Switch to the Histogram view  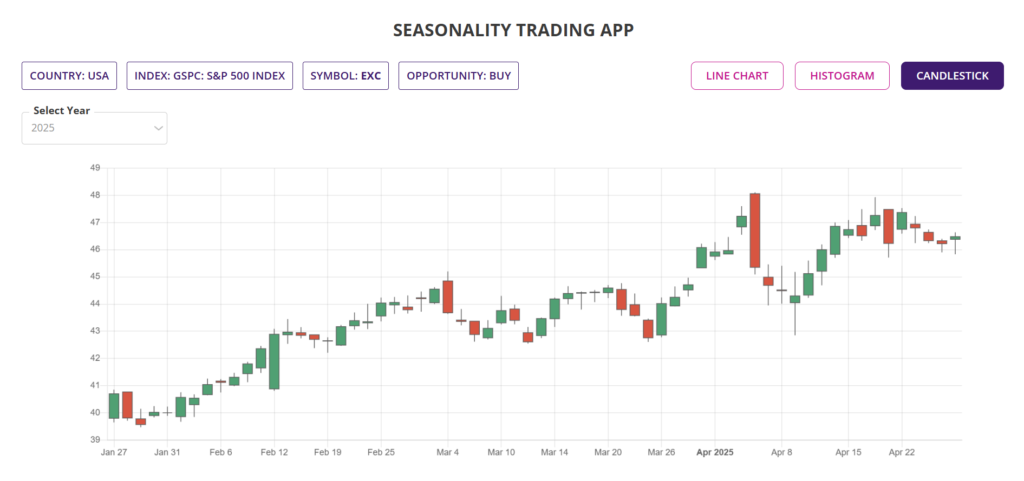click(842, 76)
